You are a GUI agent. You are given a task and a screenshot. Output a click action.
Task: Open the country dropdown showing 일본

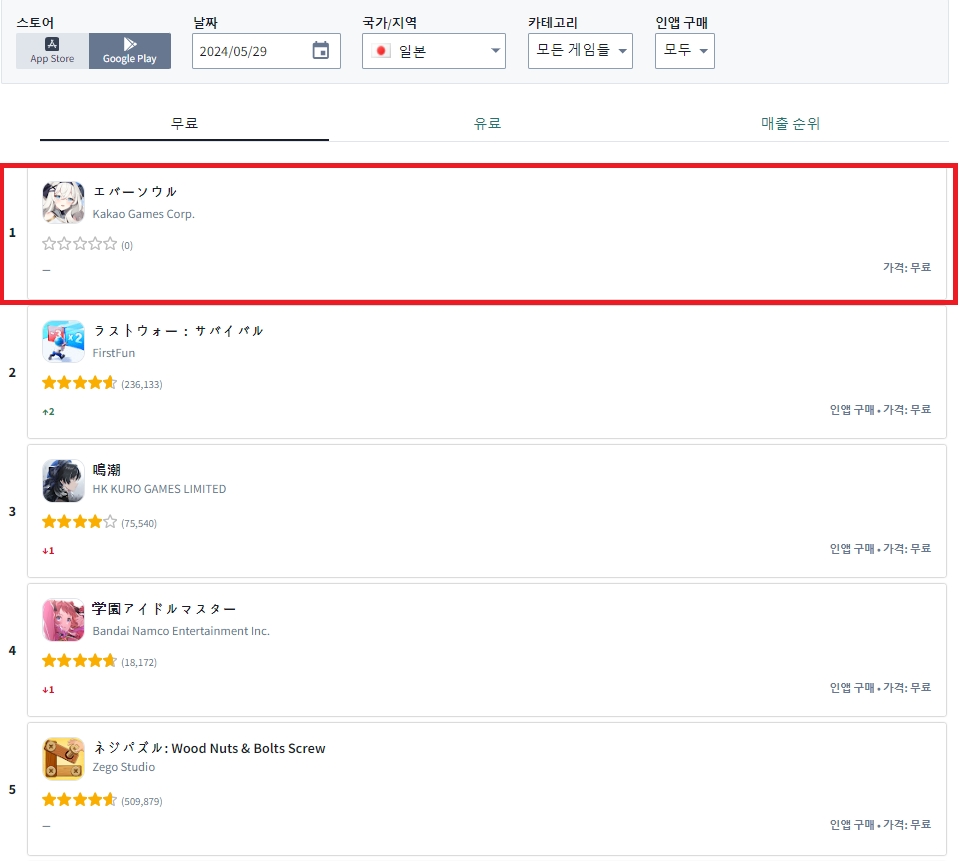(x=434, y=51)
